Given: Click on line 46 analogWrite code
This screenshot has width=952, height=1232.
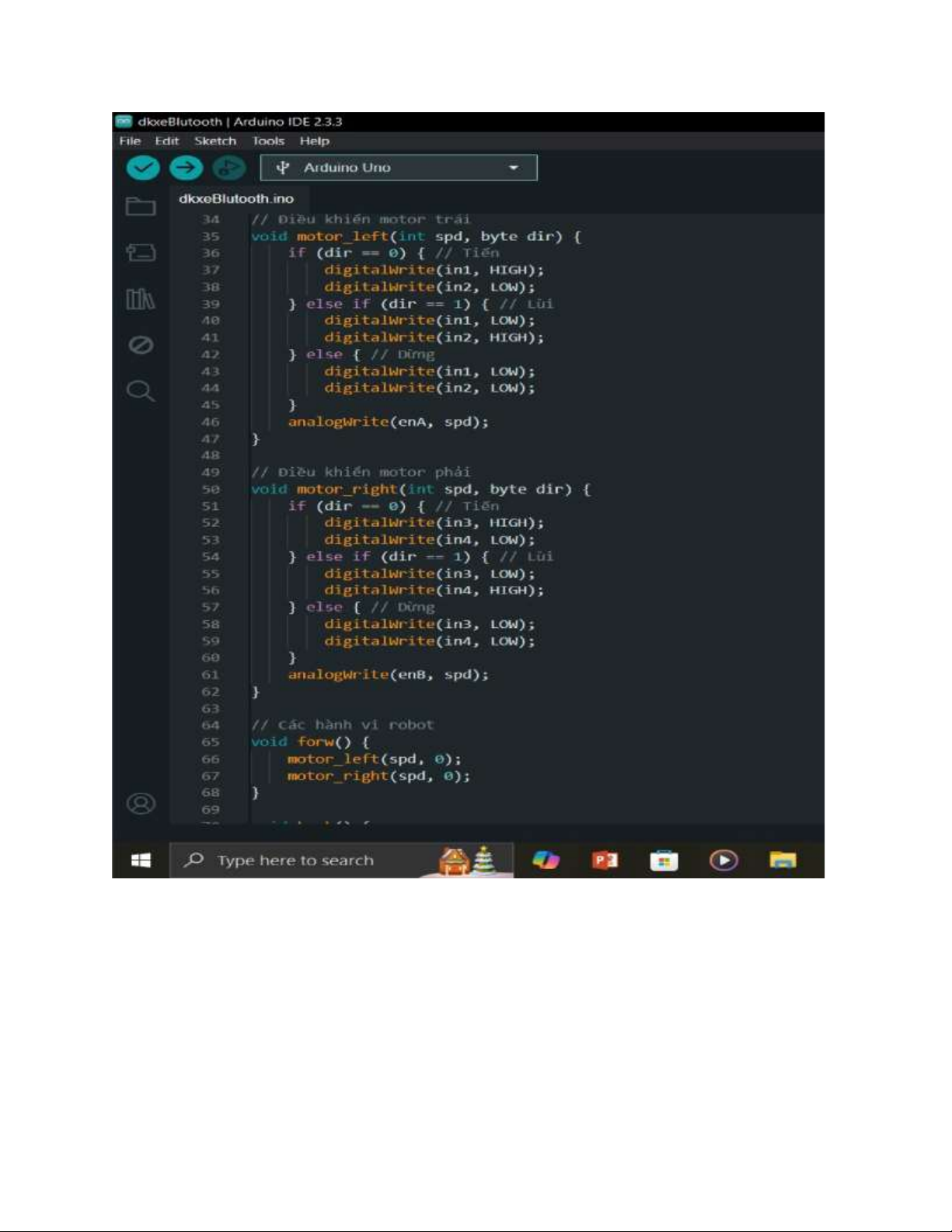Looking at the screenshot, I should (x=388, y=422).
